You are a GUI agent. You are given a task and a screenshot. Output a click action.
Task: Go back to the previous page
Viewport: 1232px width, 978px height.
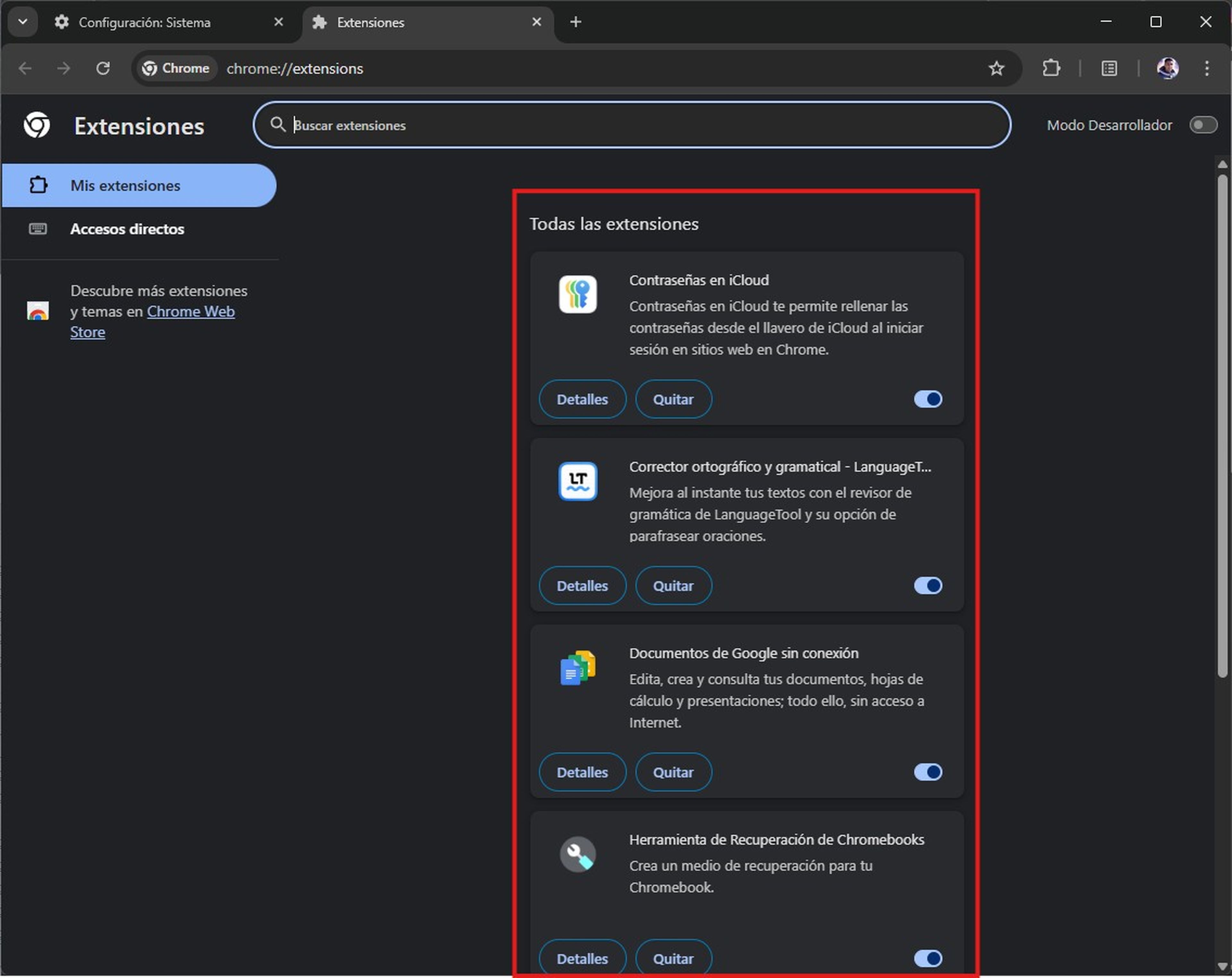pos(25,69)
